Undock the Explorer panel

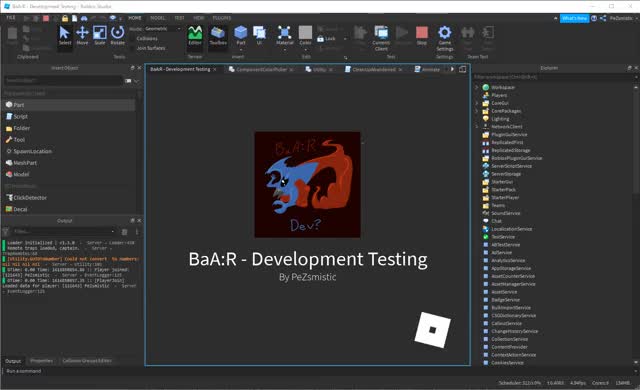tap(629, 68)
